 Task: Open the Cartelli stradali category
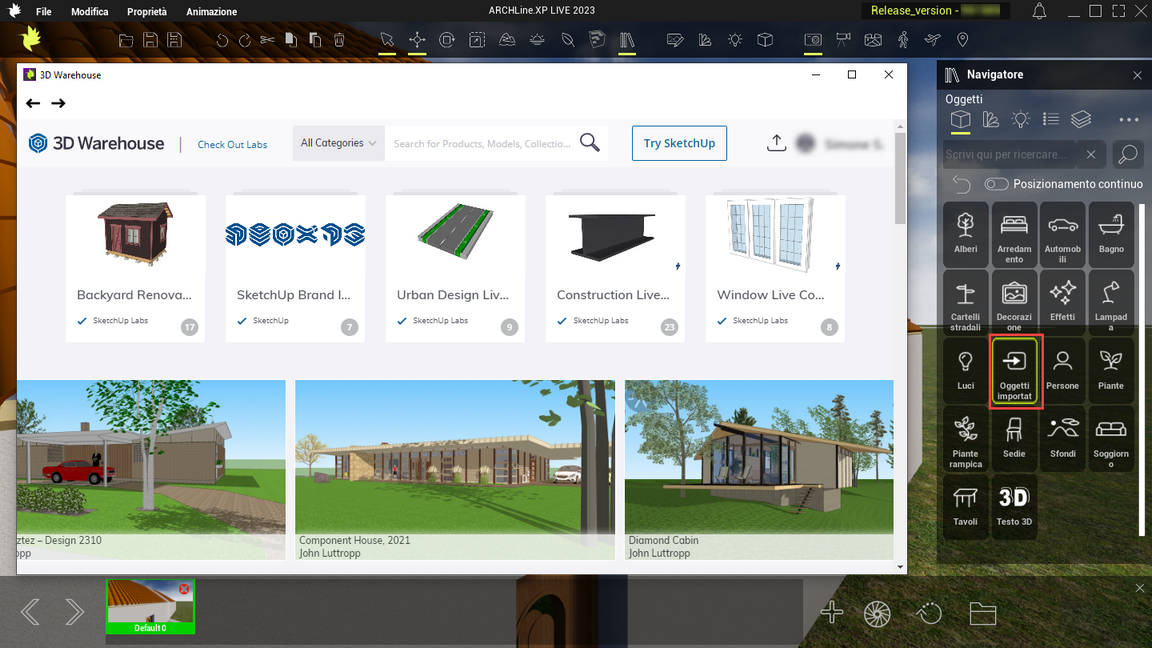pos(965,303)
